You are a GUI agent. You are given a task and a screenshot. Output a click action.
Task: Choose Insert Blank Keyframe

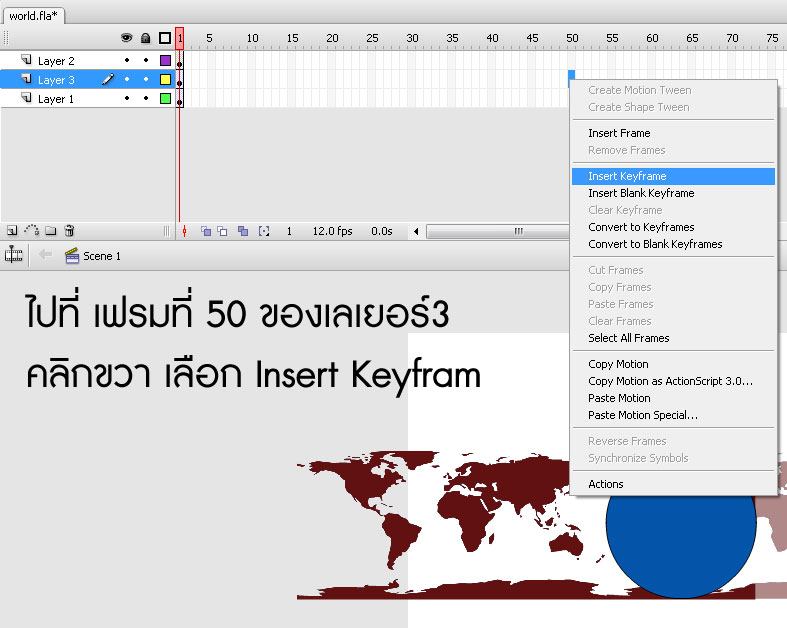(x=673, y=193)
